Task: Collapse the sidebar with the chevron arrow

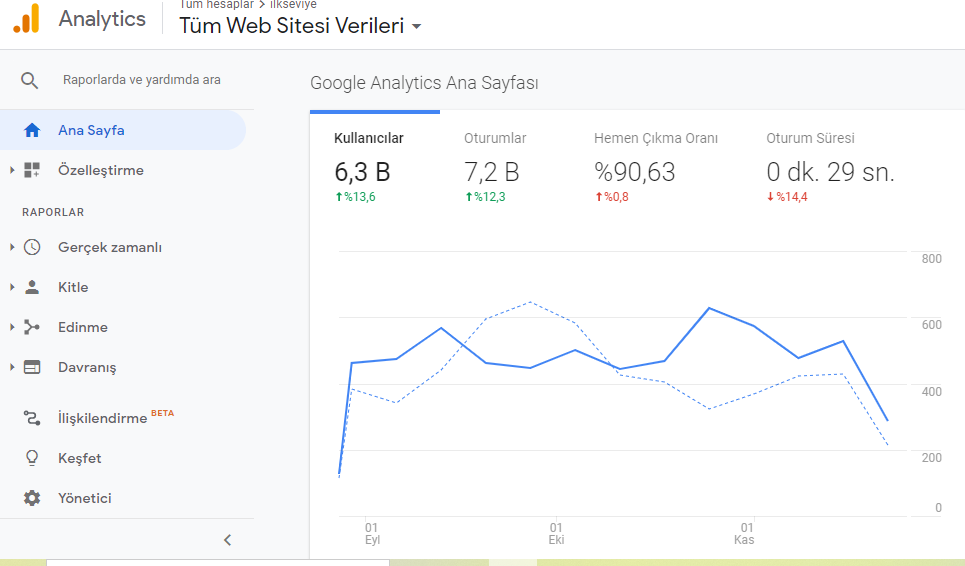Action: (x=228, y=540)
